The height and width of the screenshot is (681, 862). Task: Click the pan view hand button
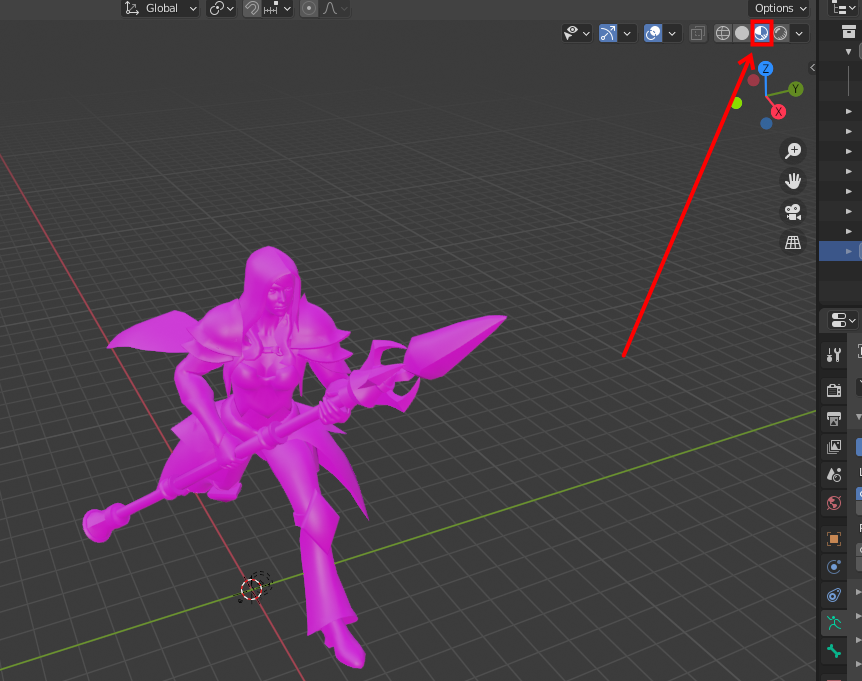[793, 181]
